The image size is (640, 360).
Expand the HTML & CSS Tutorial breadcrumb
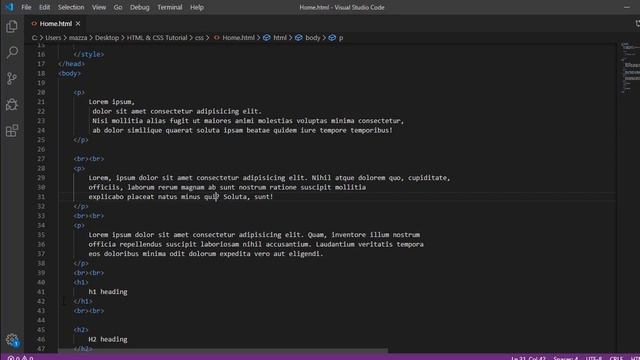click(x=157, y=38)
